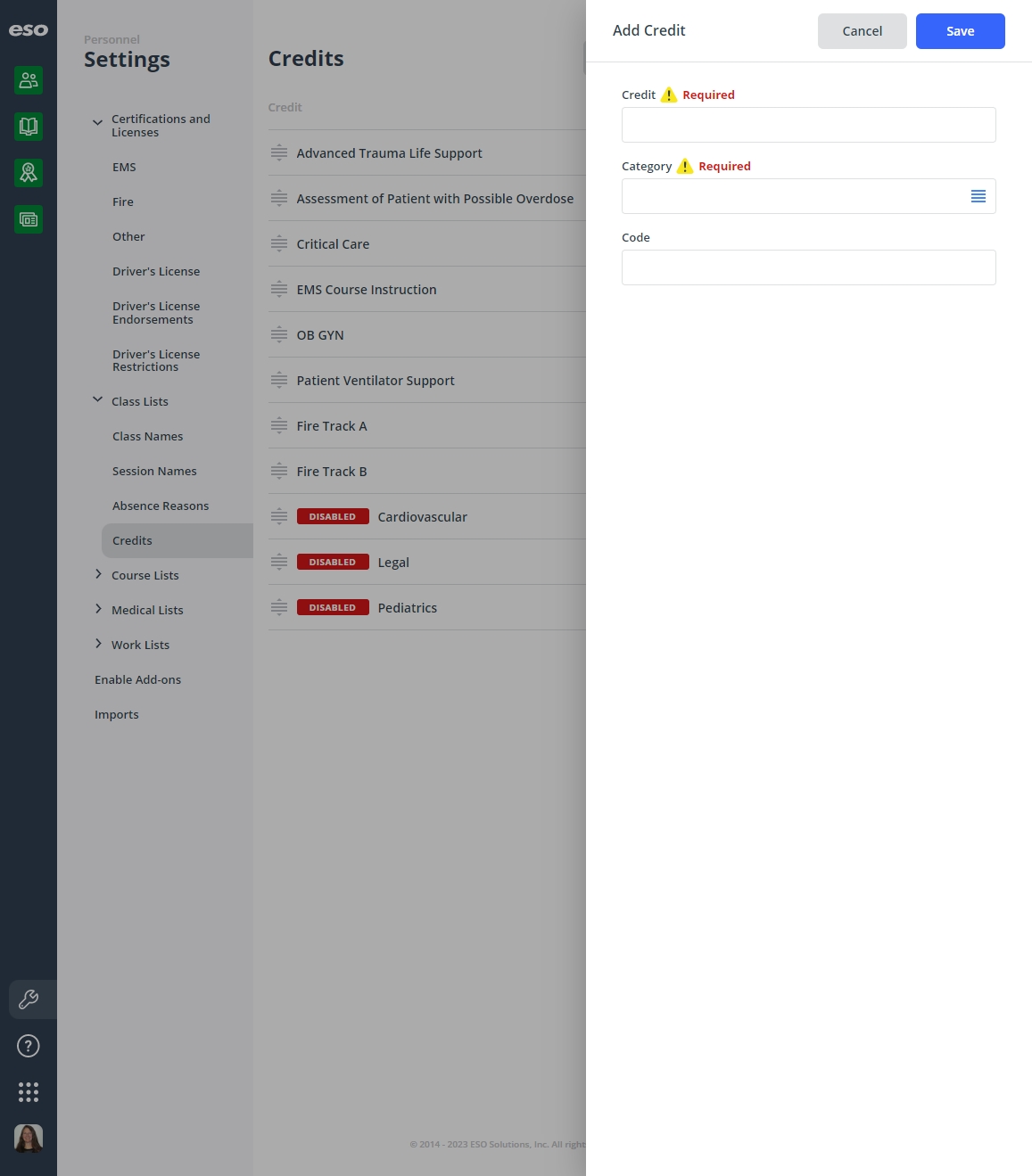
Task: Open the Category list picker icon
Action: [978, 196]
